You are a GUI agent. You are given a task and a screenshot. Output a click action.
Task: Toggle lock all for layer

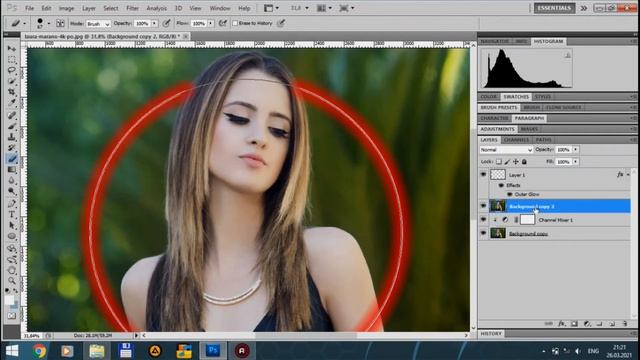click(x=524, y=162)
